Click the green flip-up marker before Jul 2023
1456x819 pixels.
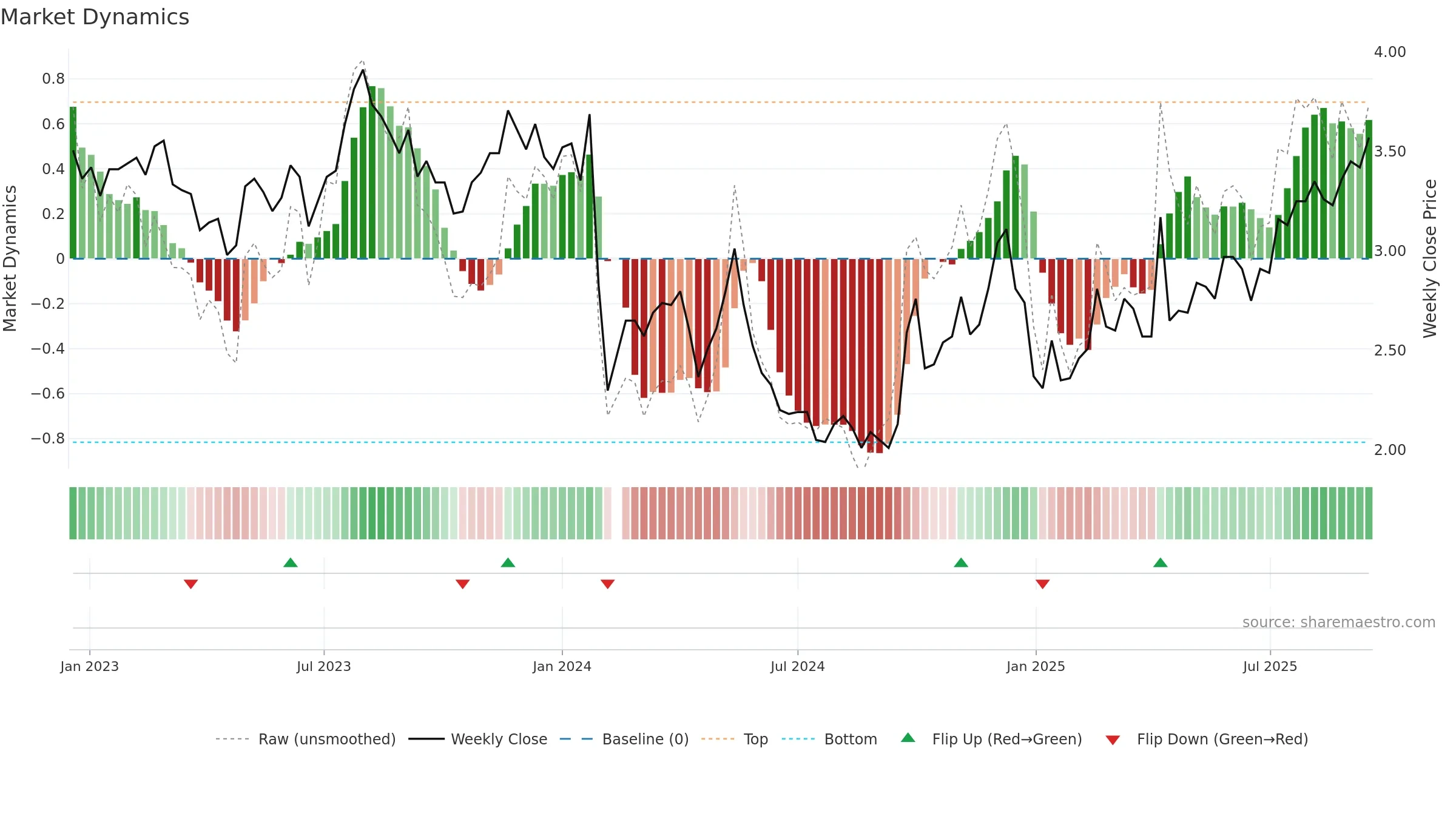click(x=291, y=562)
